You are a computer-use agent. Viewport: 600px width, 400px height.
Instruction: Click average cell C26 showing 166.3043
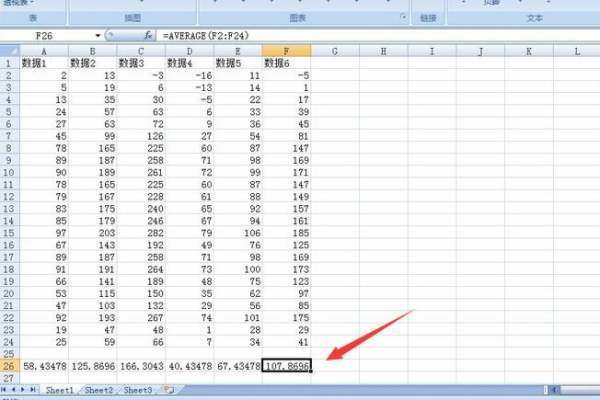pos(141,366)
